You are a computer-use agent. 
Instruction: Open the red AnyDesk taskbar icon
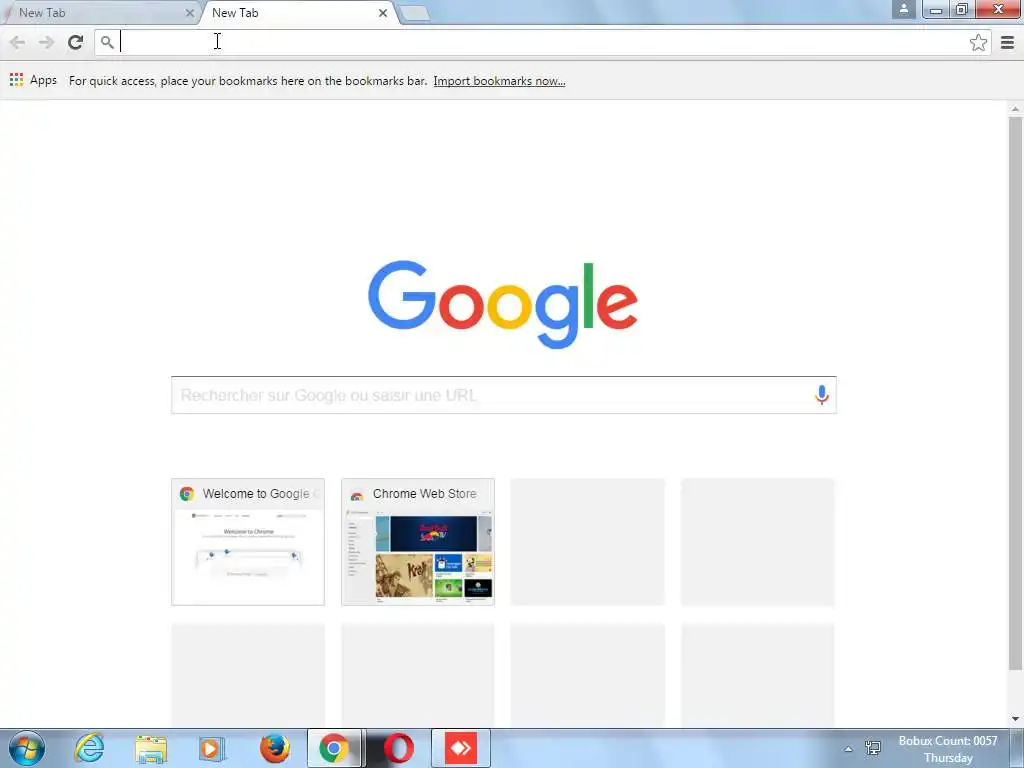461,748
